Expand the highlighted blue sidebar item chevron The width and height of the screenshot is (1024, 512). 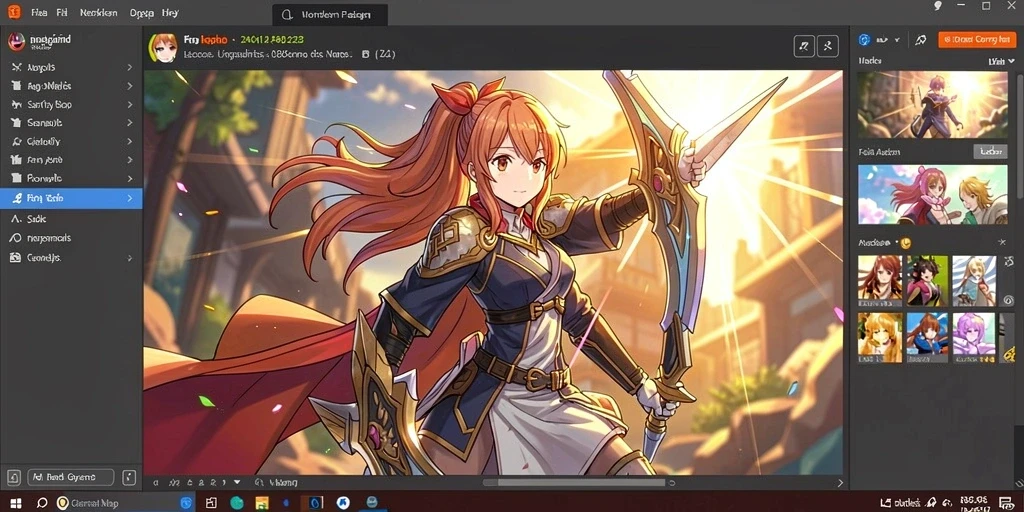pyautogui.click(x=129, y=198)
